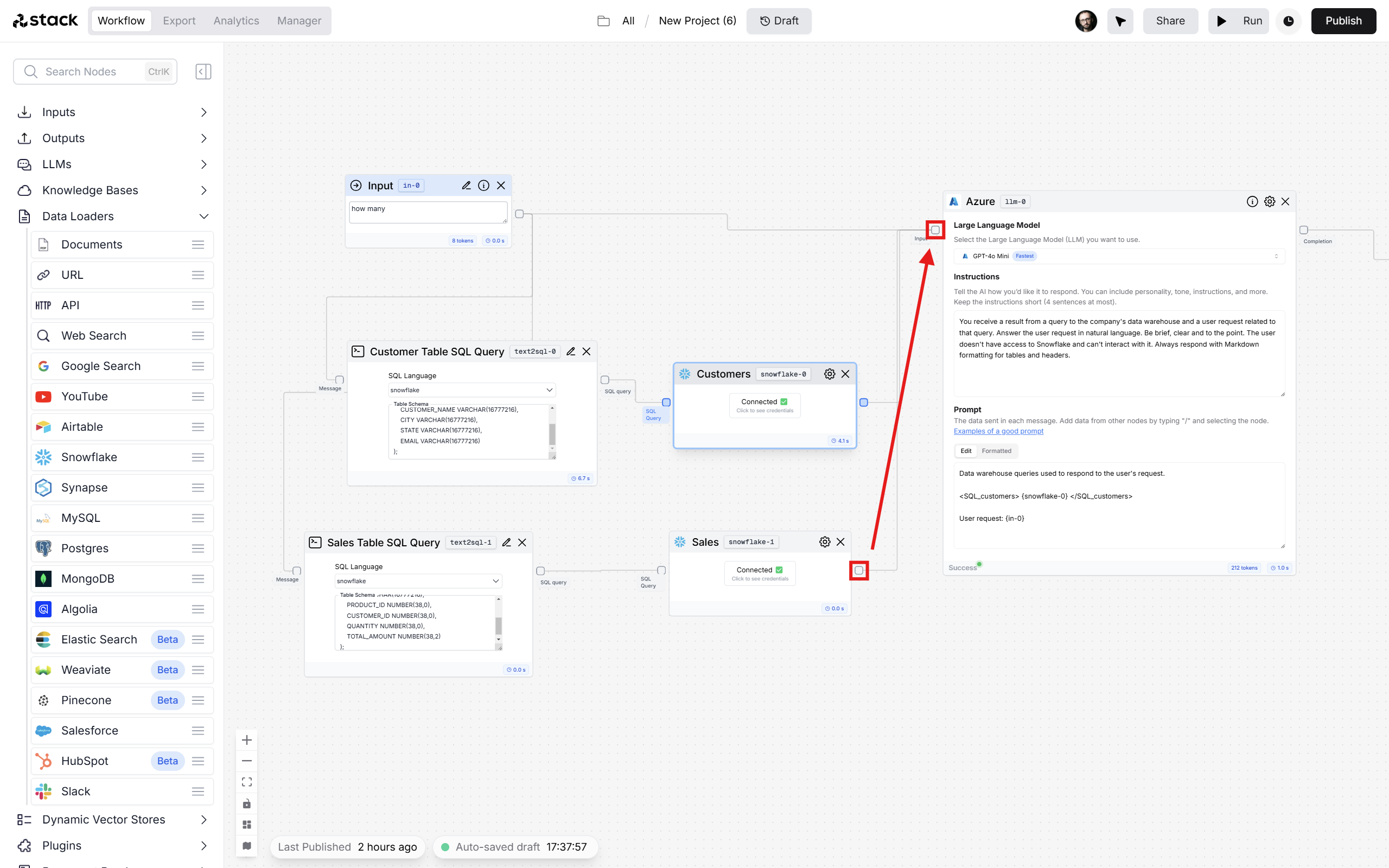Open the GPT-4o Mini model selector
This screenshot has width=1389, height=868.
pyautogui.click(x=1119, y=256)
